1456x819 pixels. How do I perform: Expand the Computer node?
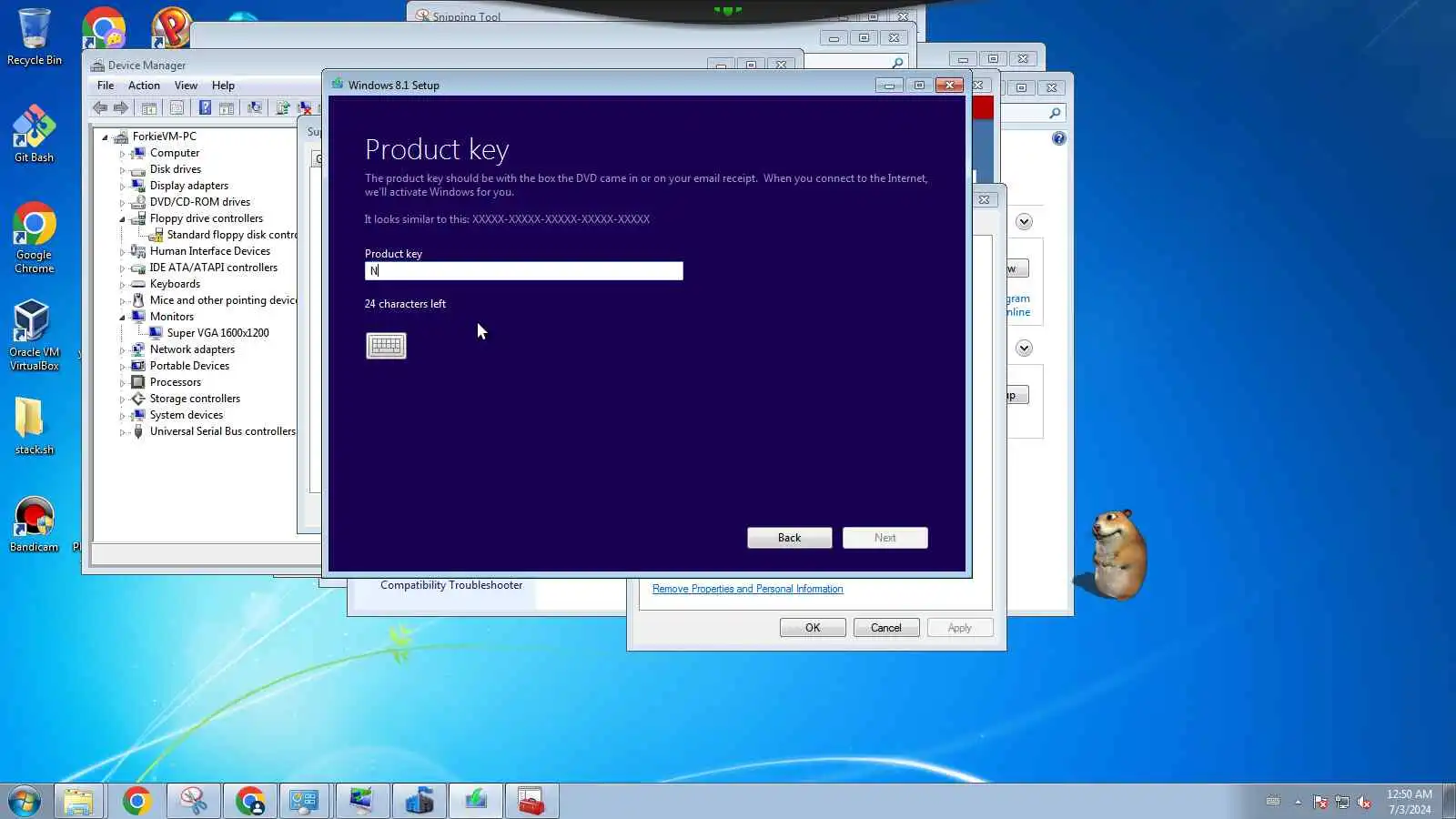pos(122,154)
